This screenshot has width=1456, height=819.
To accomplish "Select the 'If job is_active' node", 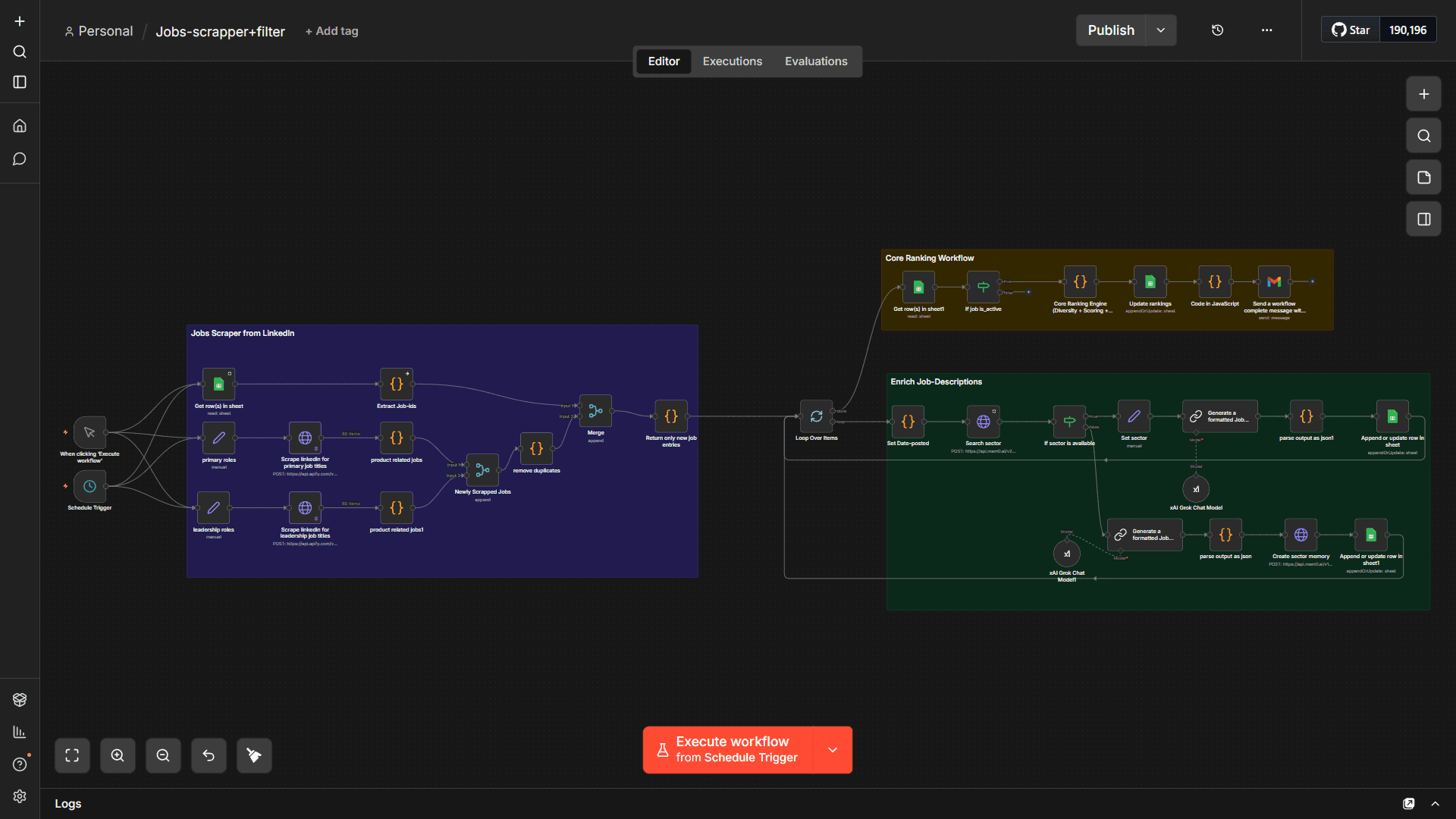I will point(983,287).
